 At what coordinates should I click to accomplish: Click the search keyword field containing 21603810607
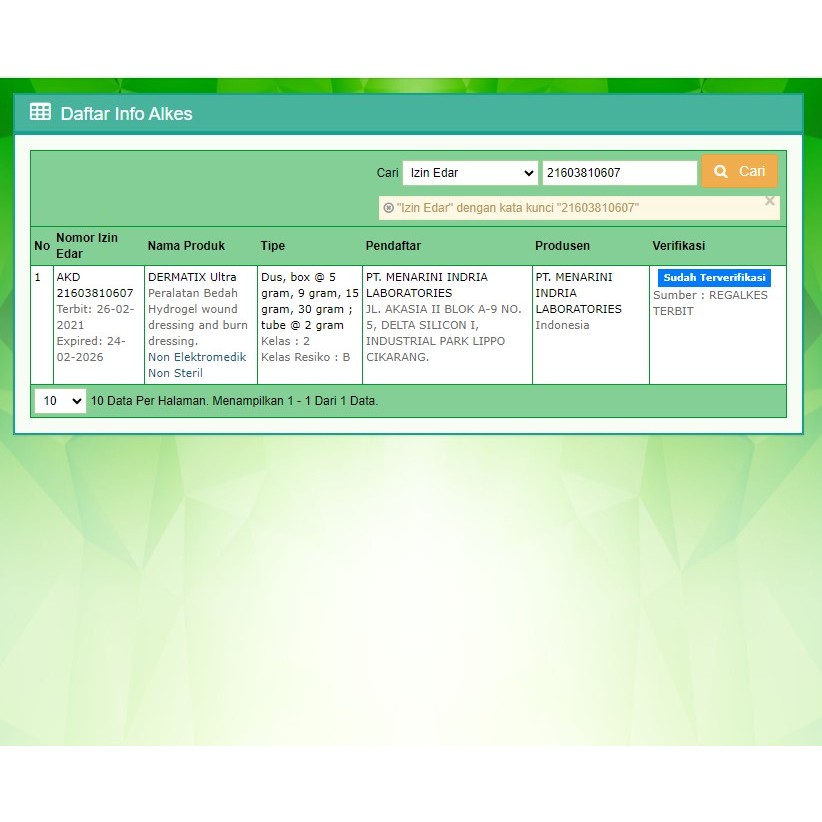[x=620, y=173]
